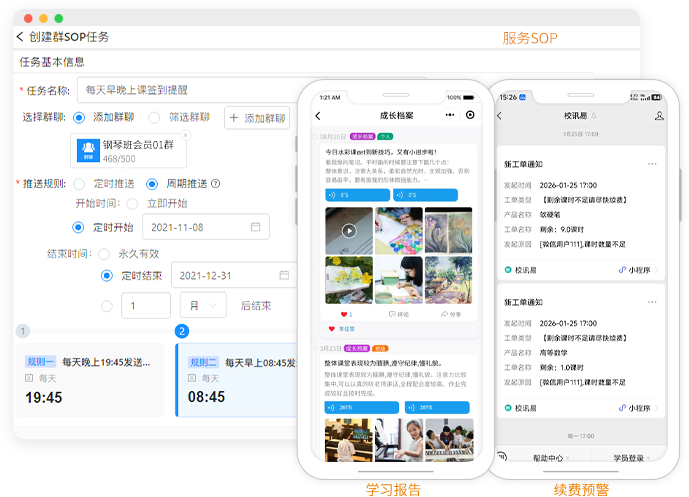Go back in the 校讯易 phone screen
This screenshot has width=689, height=497.
pos(499,116)
